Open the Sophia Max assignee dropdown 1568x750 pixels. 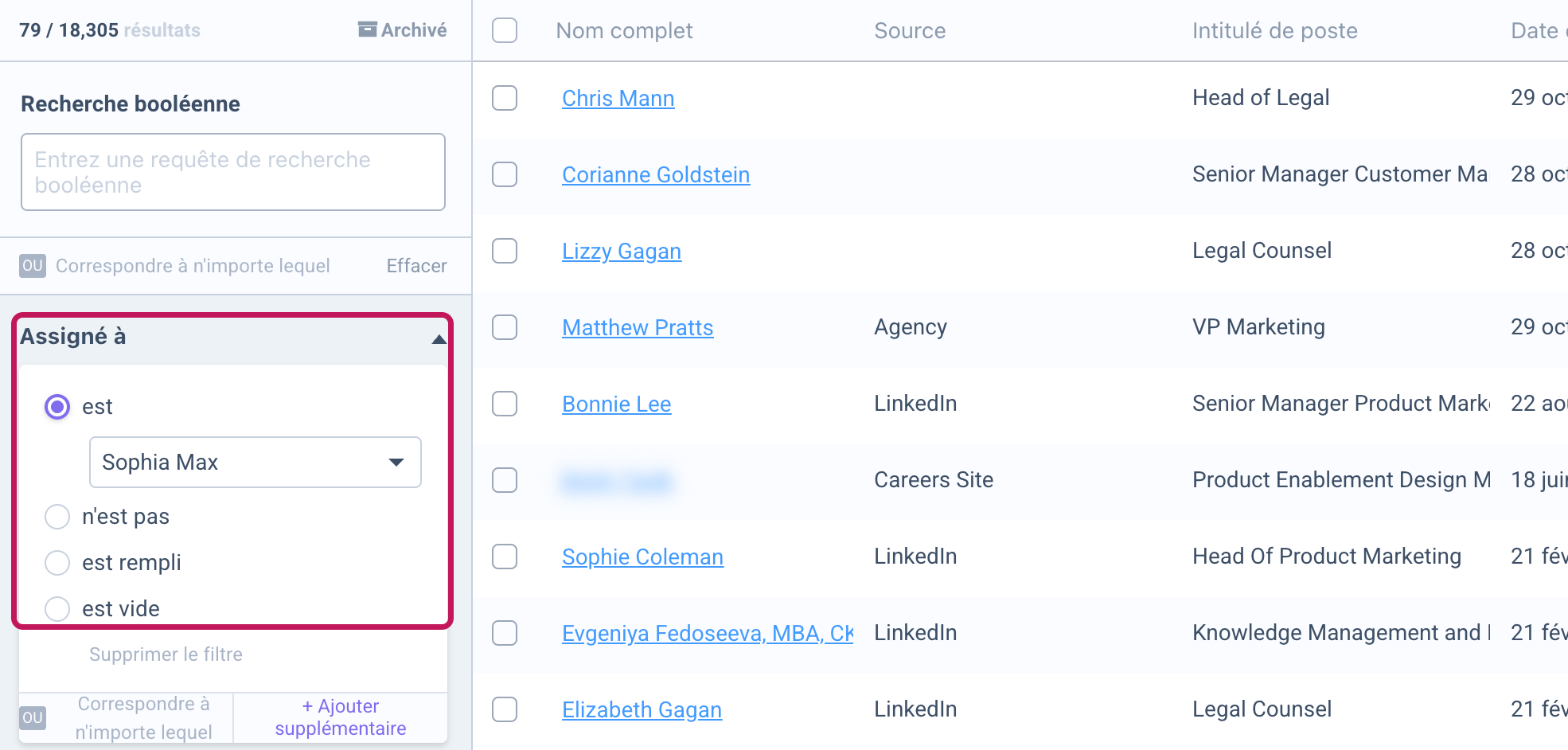pyautogui.click(x=255, y=462)
